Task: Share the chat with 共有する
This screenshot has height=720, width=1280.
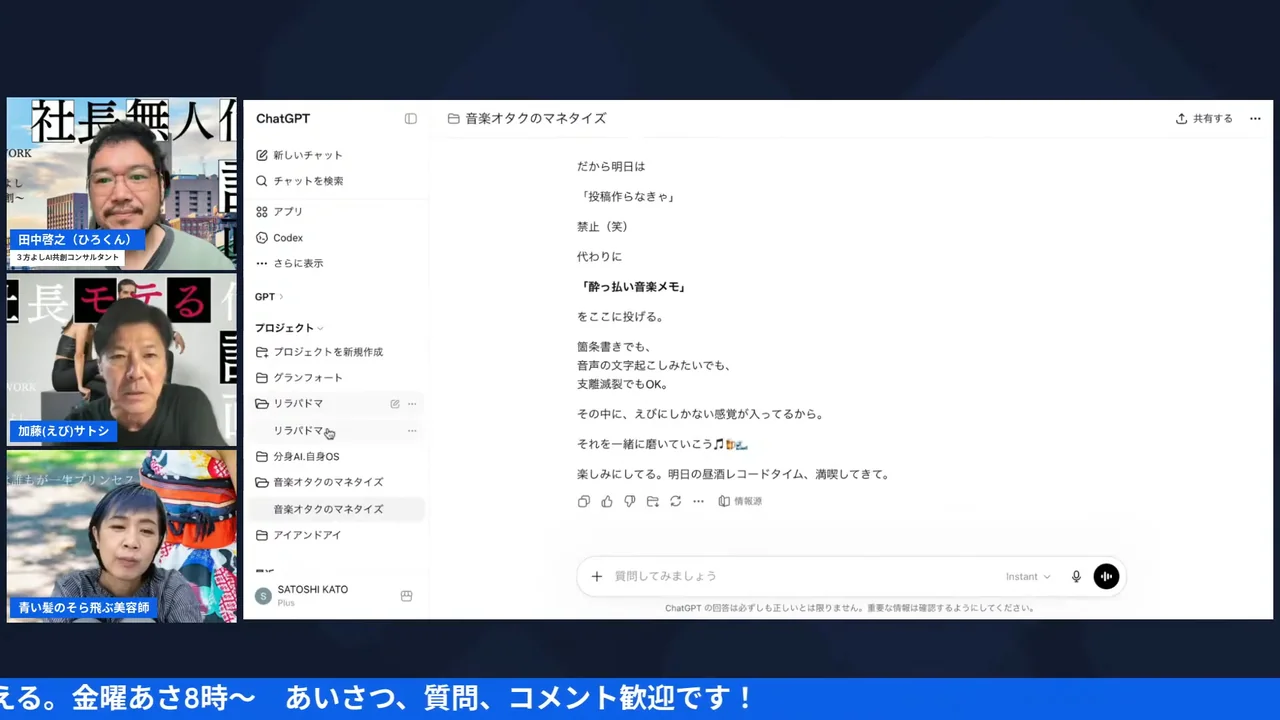Action: 1205,118
